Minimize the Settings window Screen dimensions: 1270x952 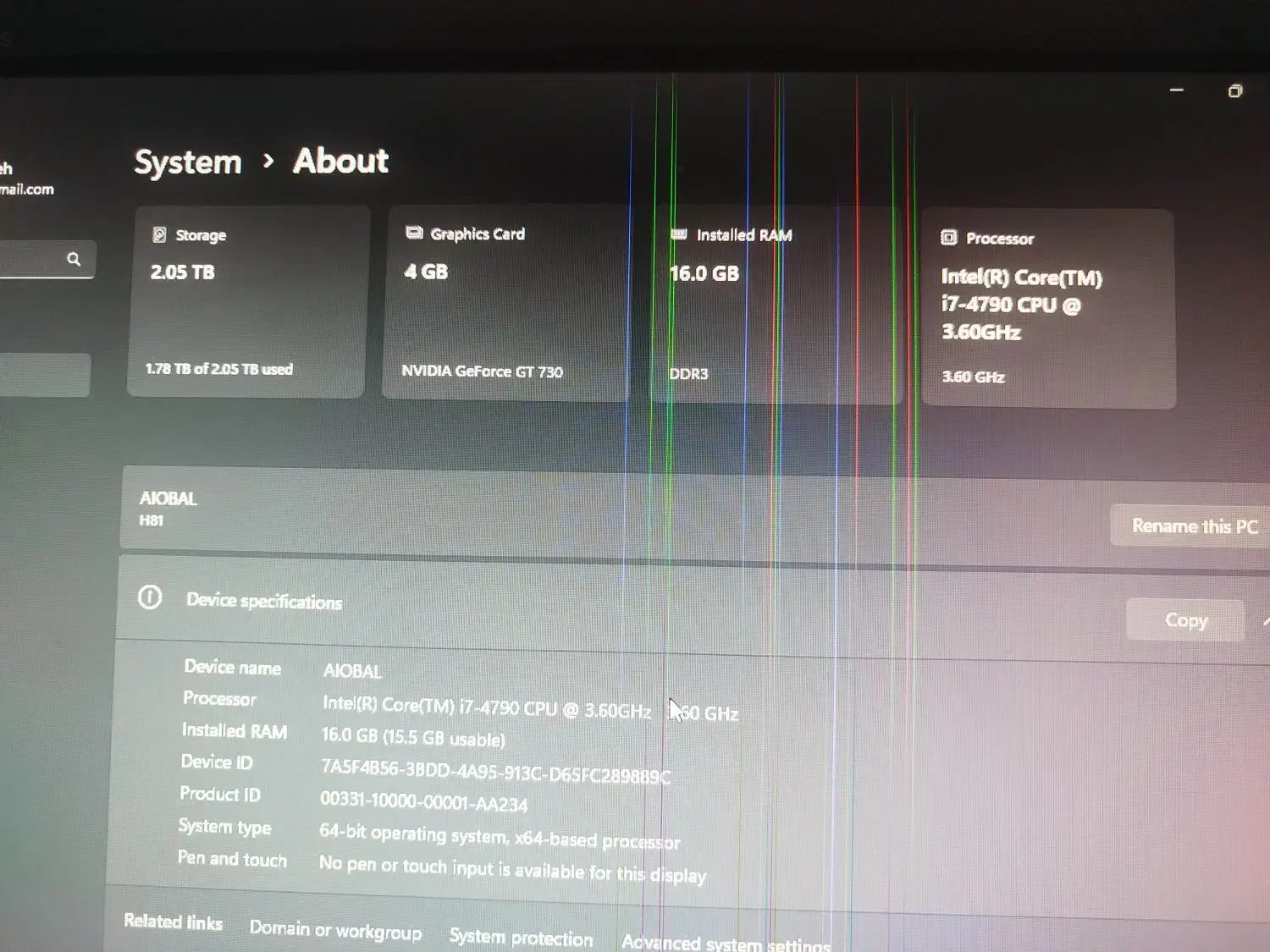coord(1176,90)
